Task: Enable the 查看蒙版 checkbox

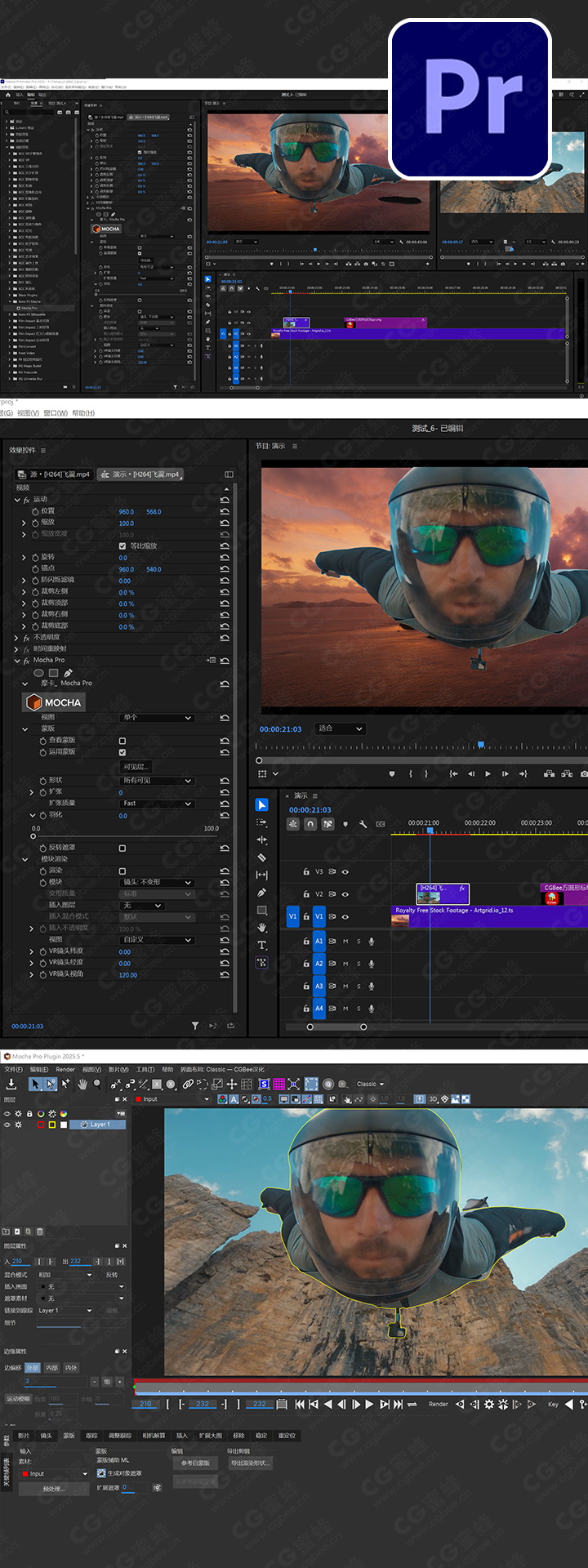Action: point(122,741)
